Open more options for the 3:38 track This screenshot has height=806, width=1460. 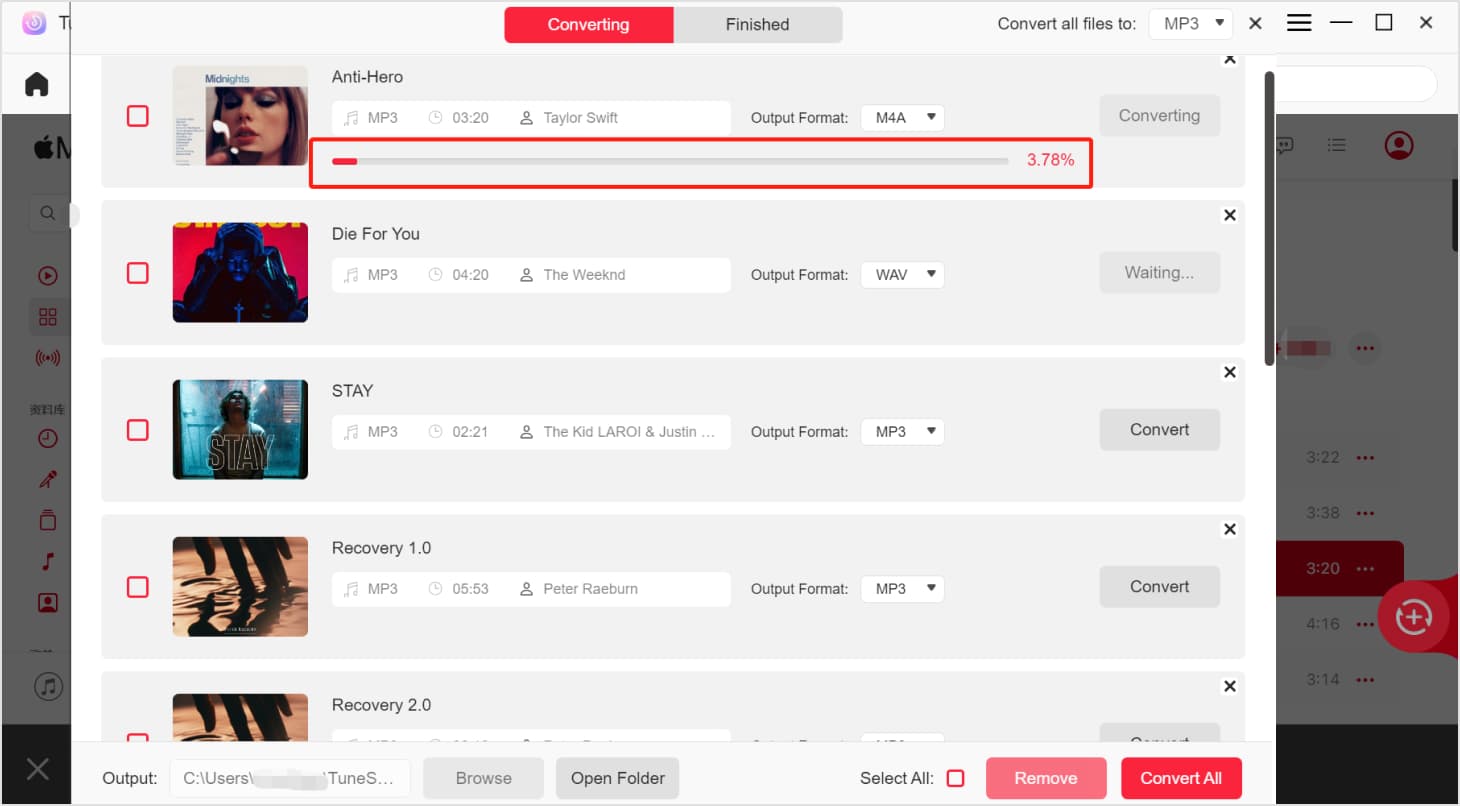coord(1365,514)
